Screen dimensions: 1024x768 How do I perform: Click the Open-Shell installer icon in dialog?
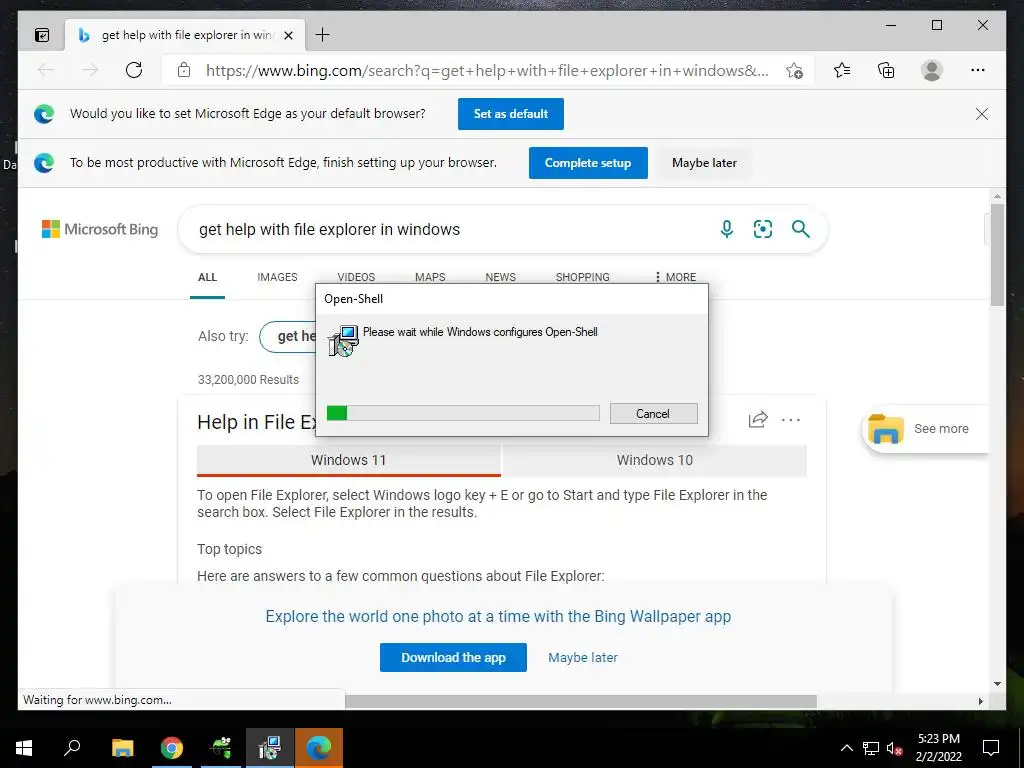point(344,340)
